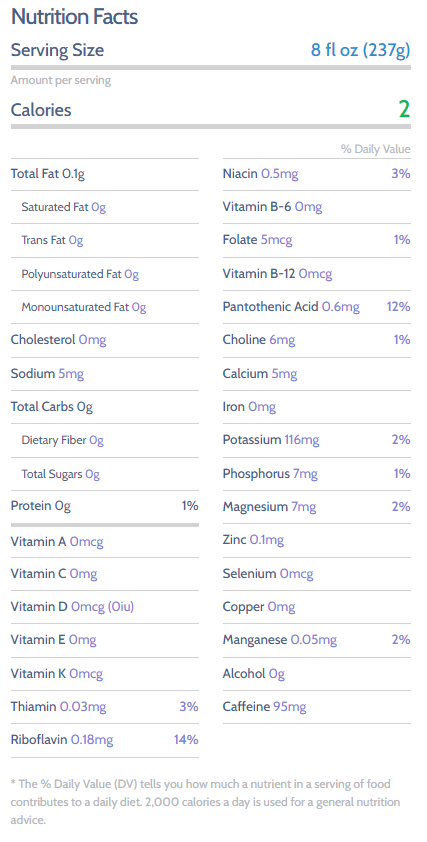Select the Manganese 0.05mg value
Screen dimensions: 427x842
(314, 640)
